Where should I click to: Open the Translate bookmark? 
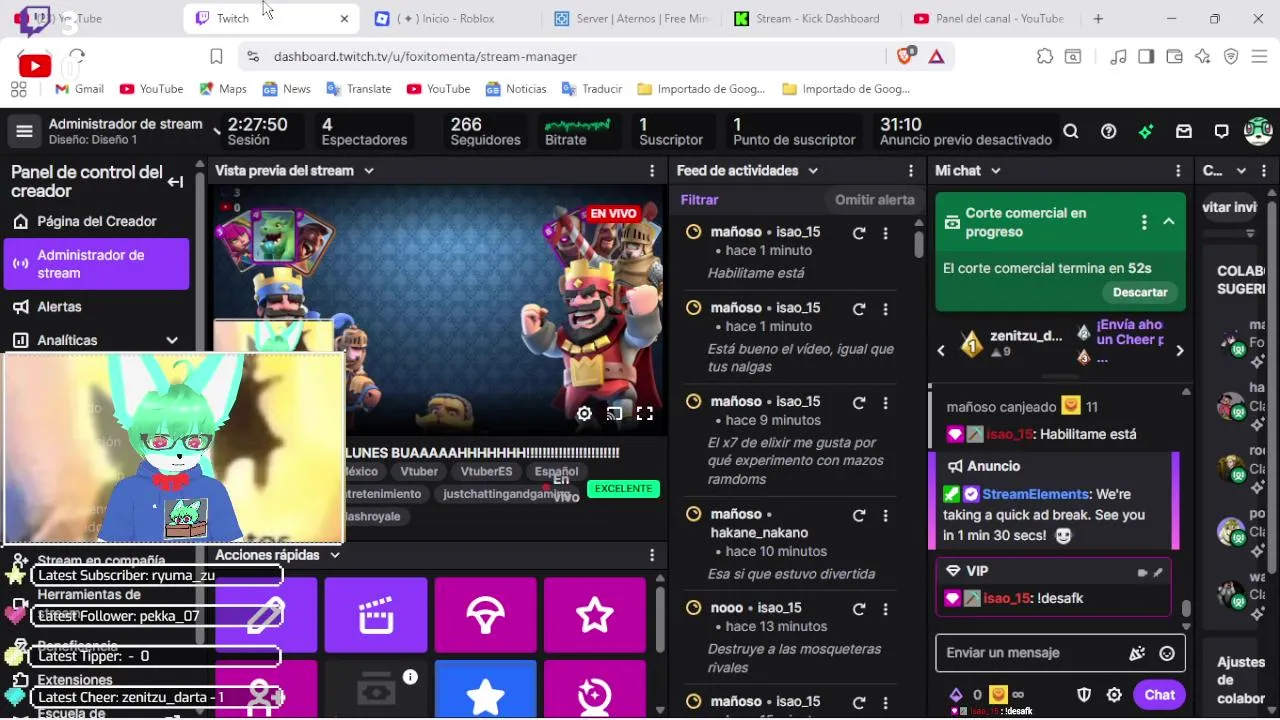pyautogui.click(x=358, y=89)
